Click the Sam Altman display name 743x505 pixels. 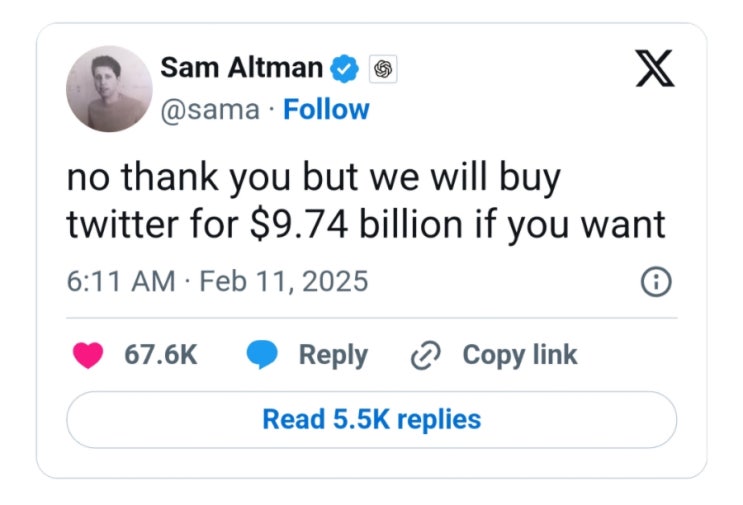[242, 67]
